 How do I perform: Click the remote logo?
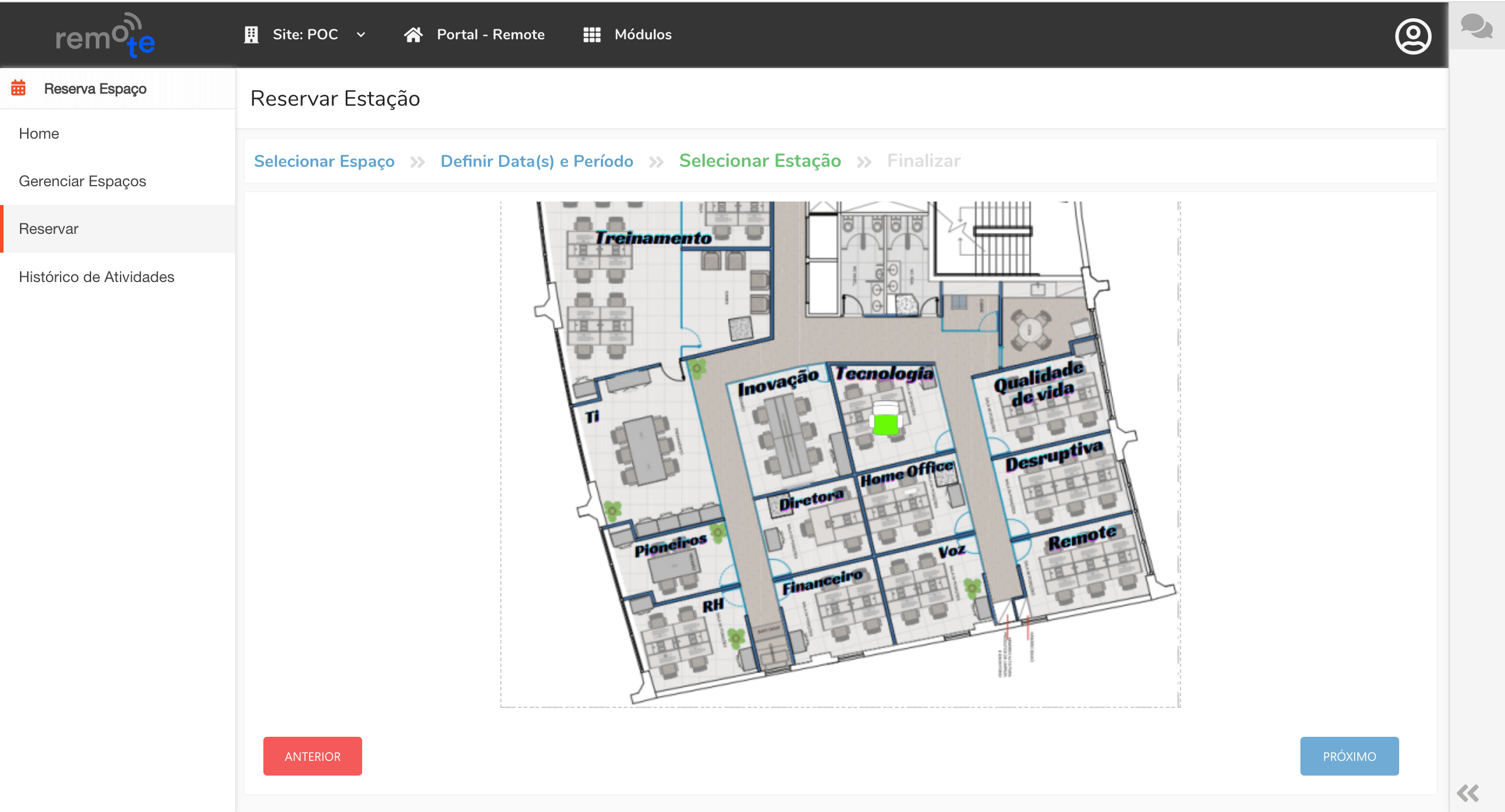(x=105, y=35)
